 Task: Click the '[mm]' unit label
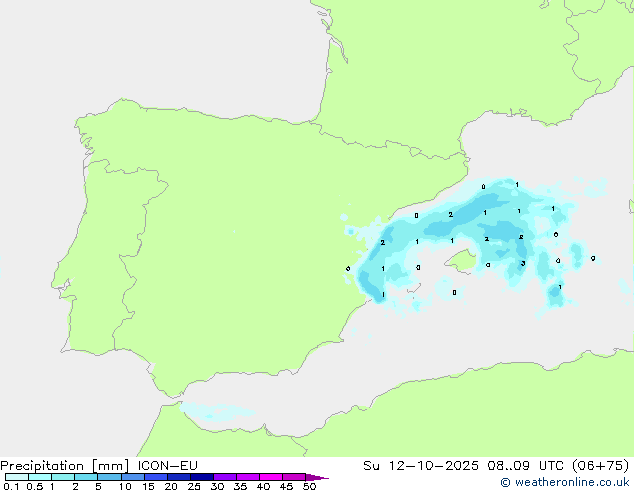(x=110, y=466)
